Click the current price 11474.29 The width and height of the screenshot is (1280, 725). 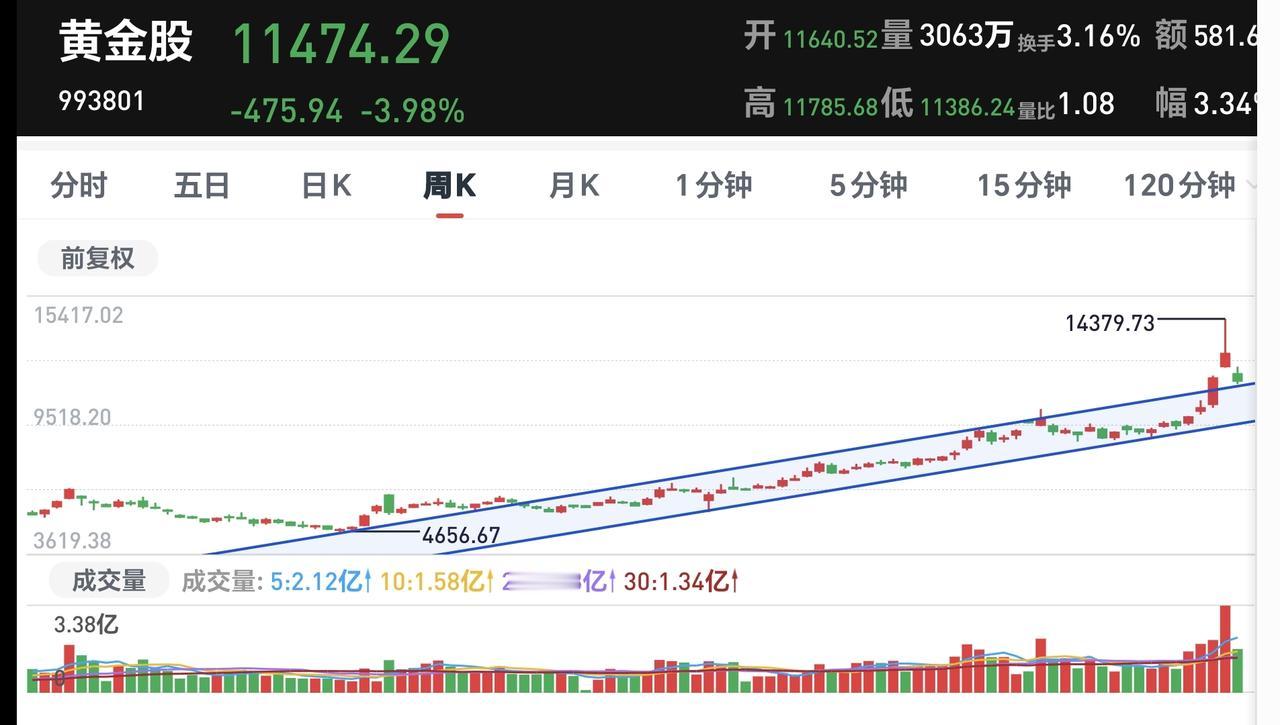click(x=341, y=44)
